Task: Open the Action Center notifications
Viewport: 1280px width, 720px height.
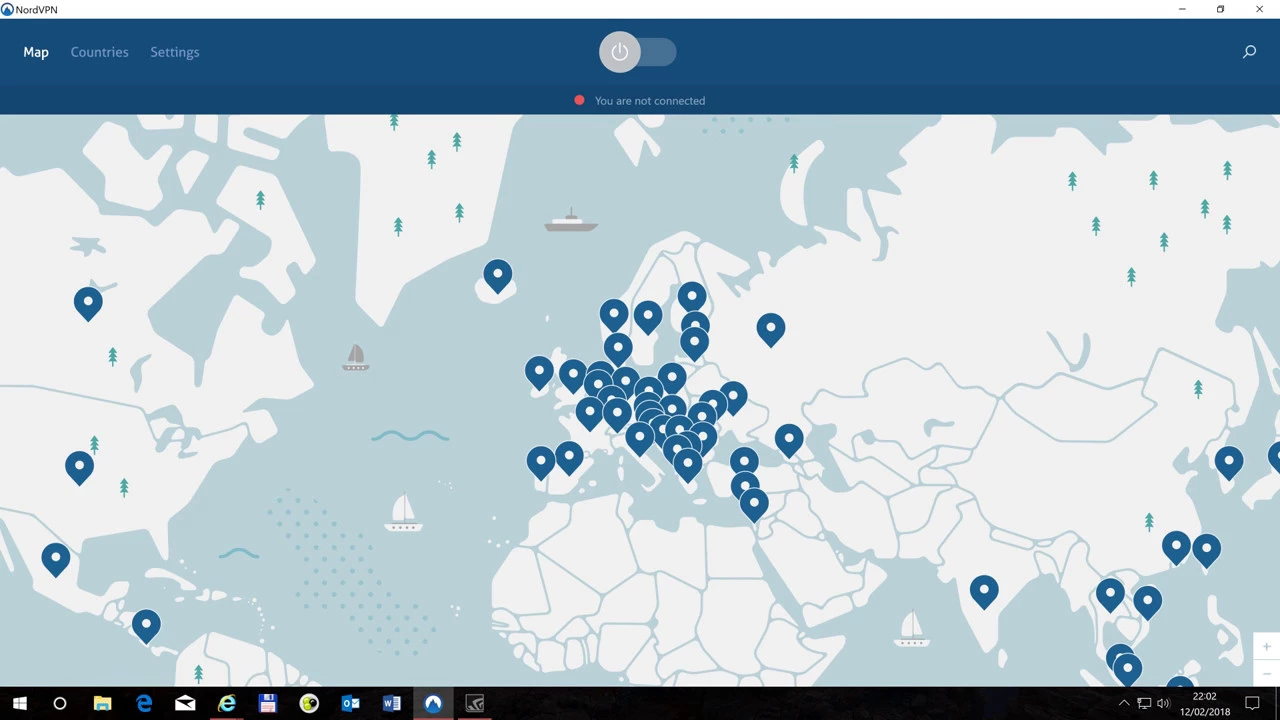Action: coord(1252,704)
